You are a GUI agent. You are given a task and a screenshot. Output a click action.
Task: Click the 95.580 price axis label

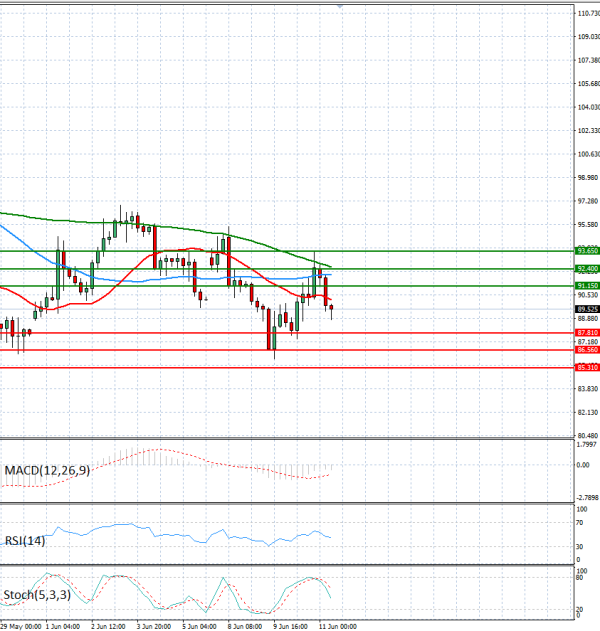pyautogui.click(x=588, y=225)
